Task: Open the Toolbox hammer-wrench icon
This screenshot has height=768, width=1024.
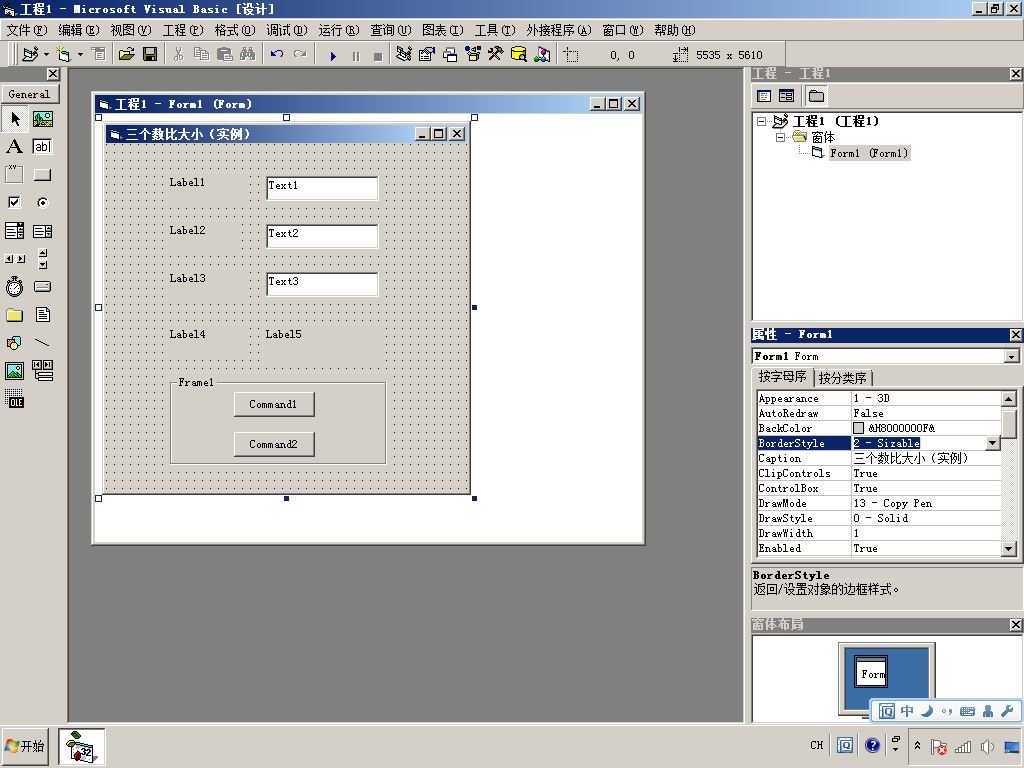Action: [496, 55]
